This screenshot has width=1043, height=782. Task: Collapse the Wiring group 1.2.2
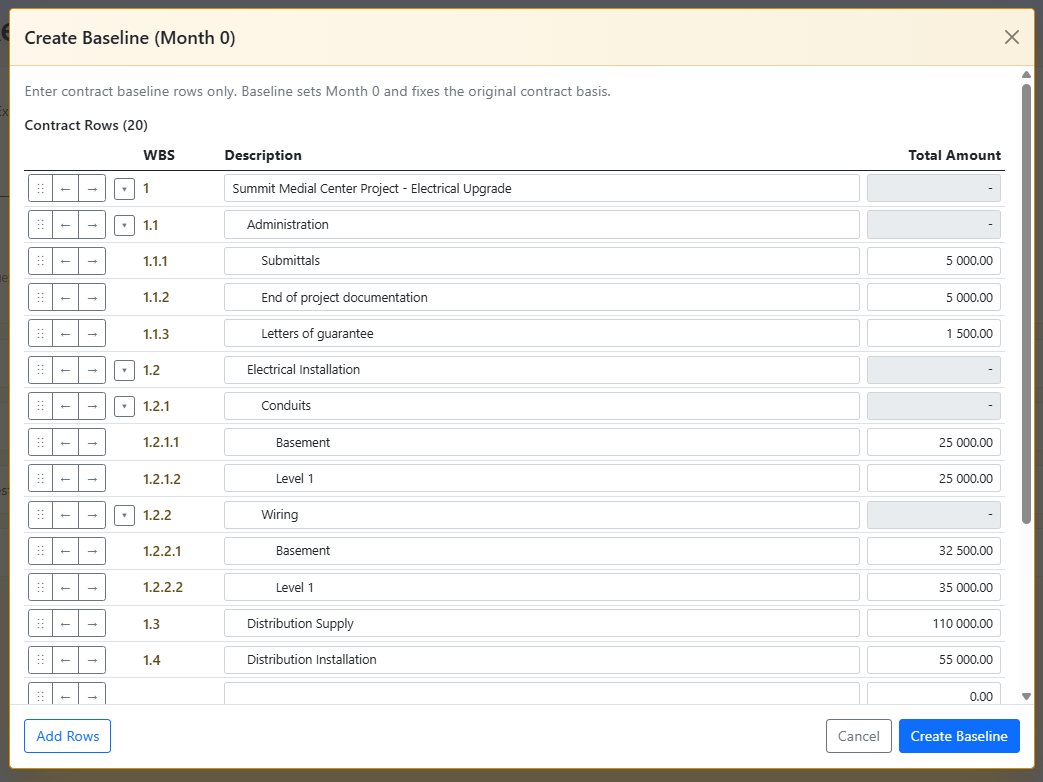[x=124, y=515]
